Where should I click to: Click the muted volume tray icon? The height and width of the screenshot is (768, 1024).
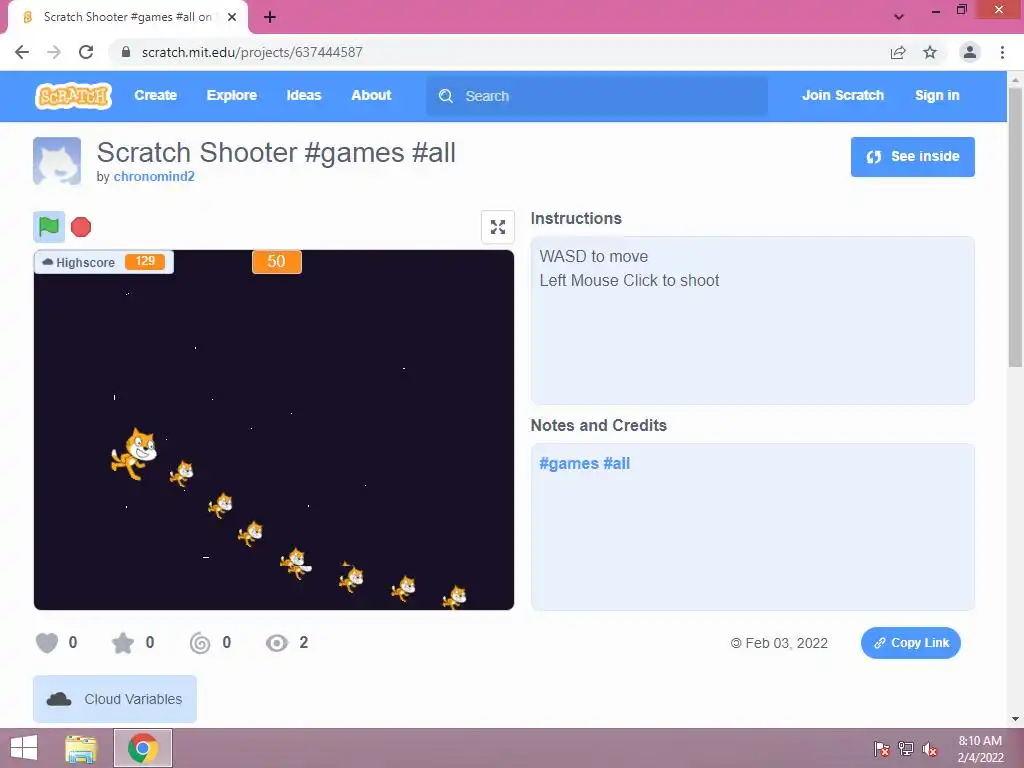click(x=930, y=749)
